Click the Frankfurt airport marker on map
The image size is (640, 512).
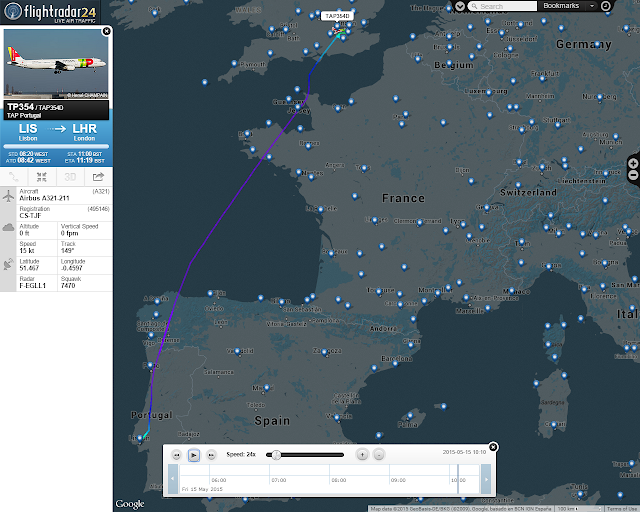click(542, 78)
